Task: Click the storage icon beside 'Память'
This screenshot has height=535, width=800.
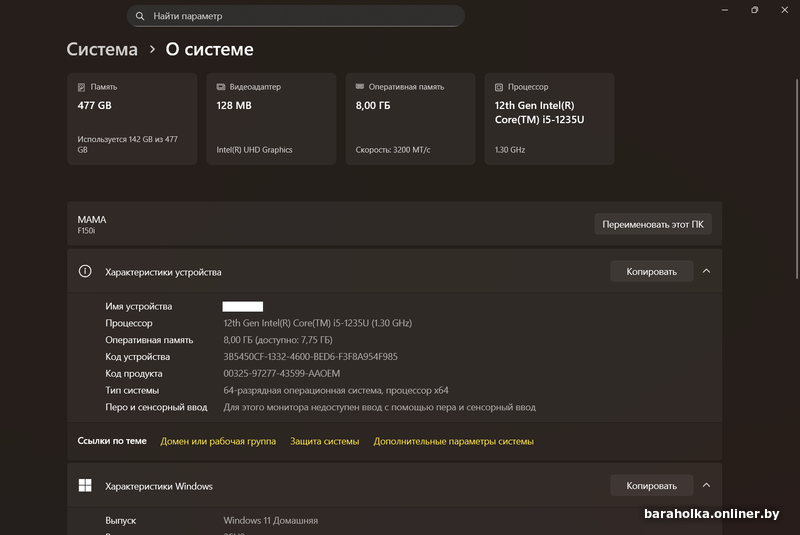Action: click(x=81, y=87)
